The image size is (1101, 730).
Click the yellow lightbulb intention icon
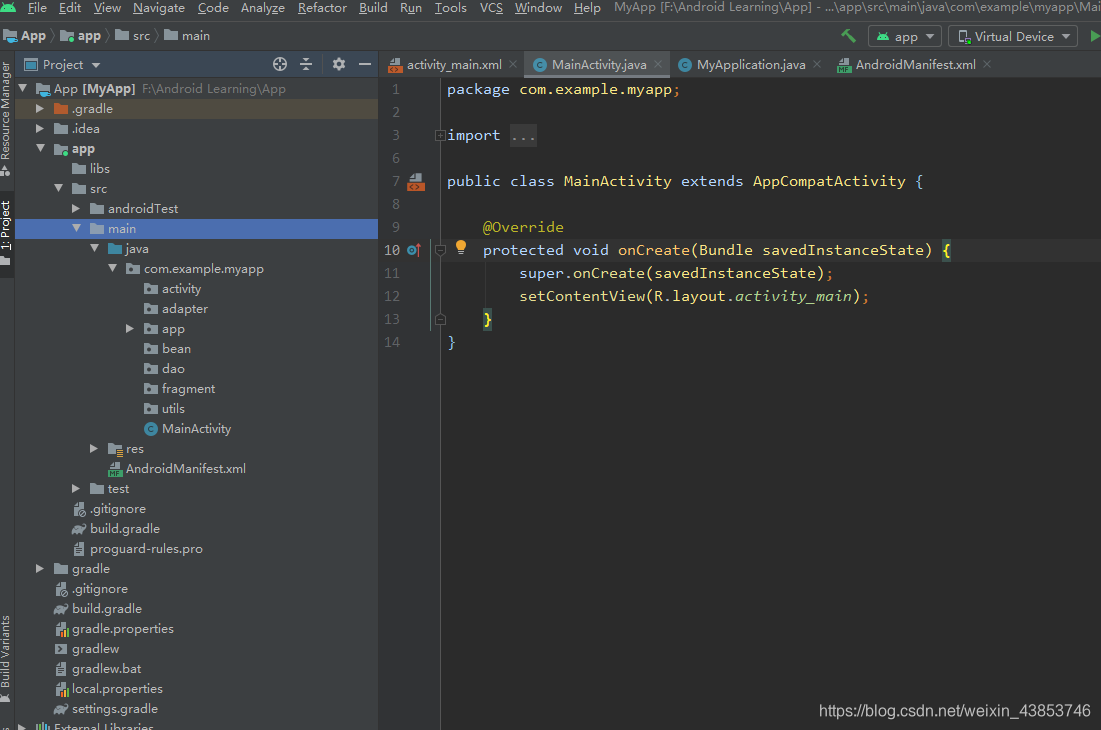pos(461,247)
